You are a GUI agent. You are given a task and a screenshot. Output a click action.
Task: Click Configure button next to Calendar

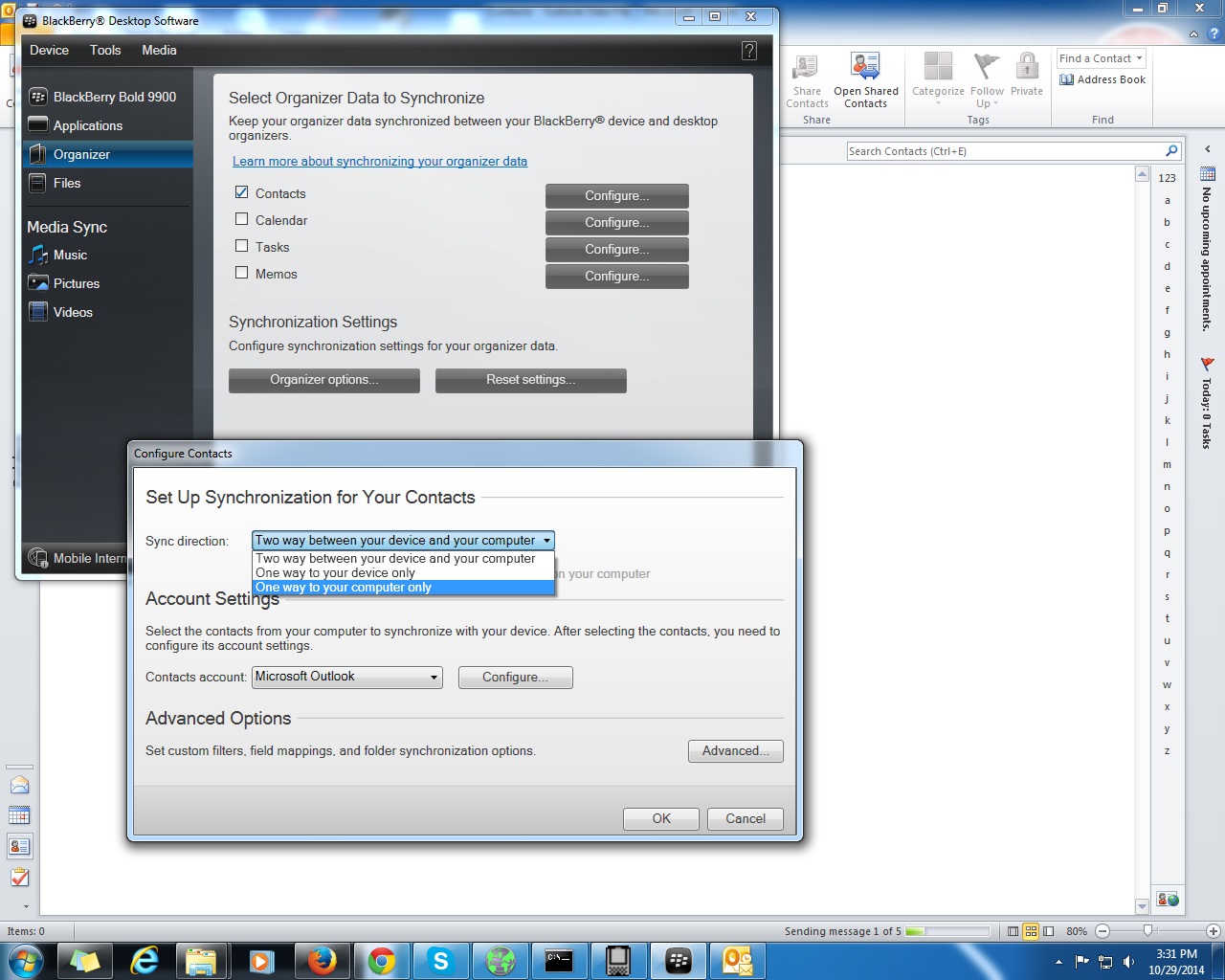click(x=617, y=222)
